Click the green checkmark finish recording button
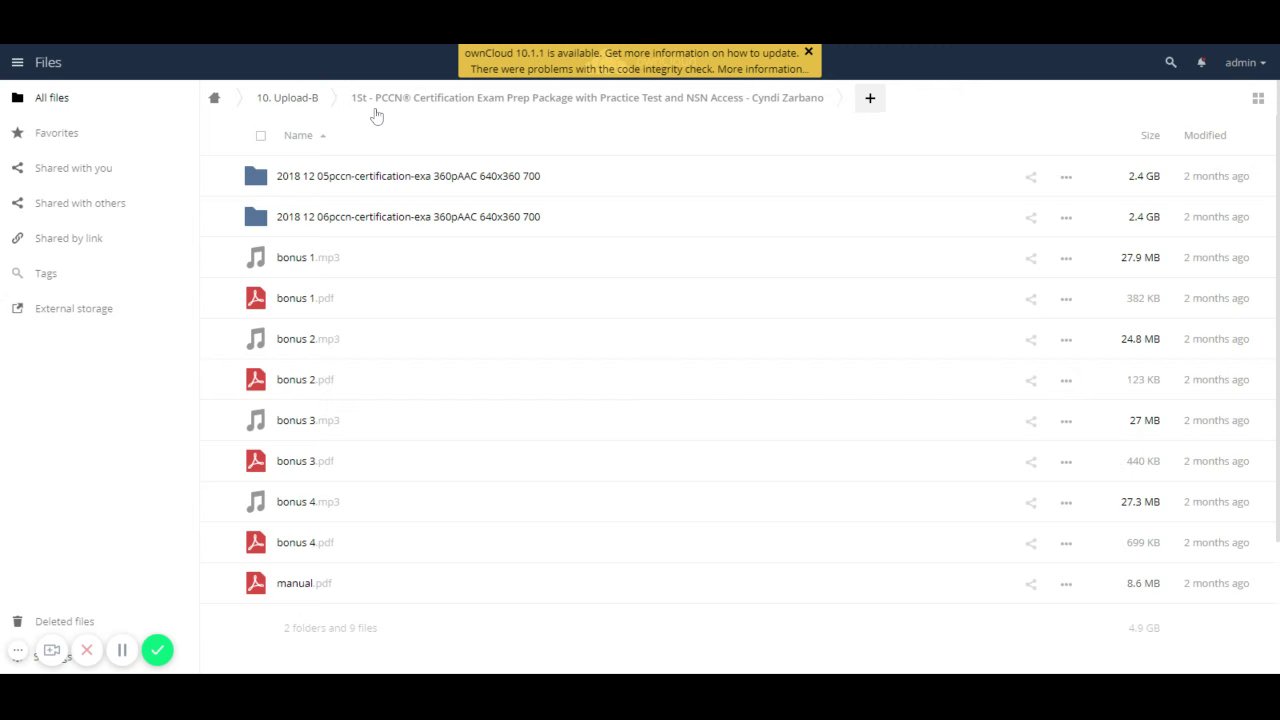The height and width of the screenshot is (720, 1280). [x=157, y=651]
